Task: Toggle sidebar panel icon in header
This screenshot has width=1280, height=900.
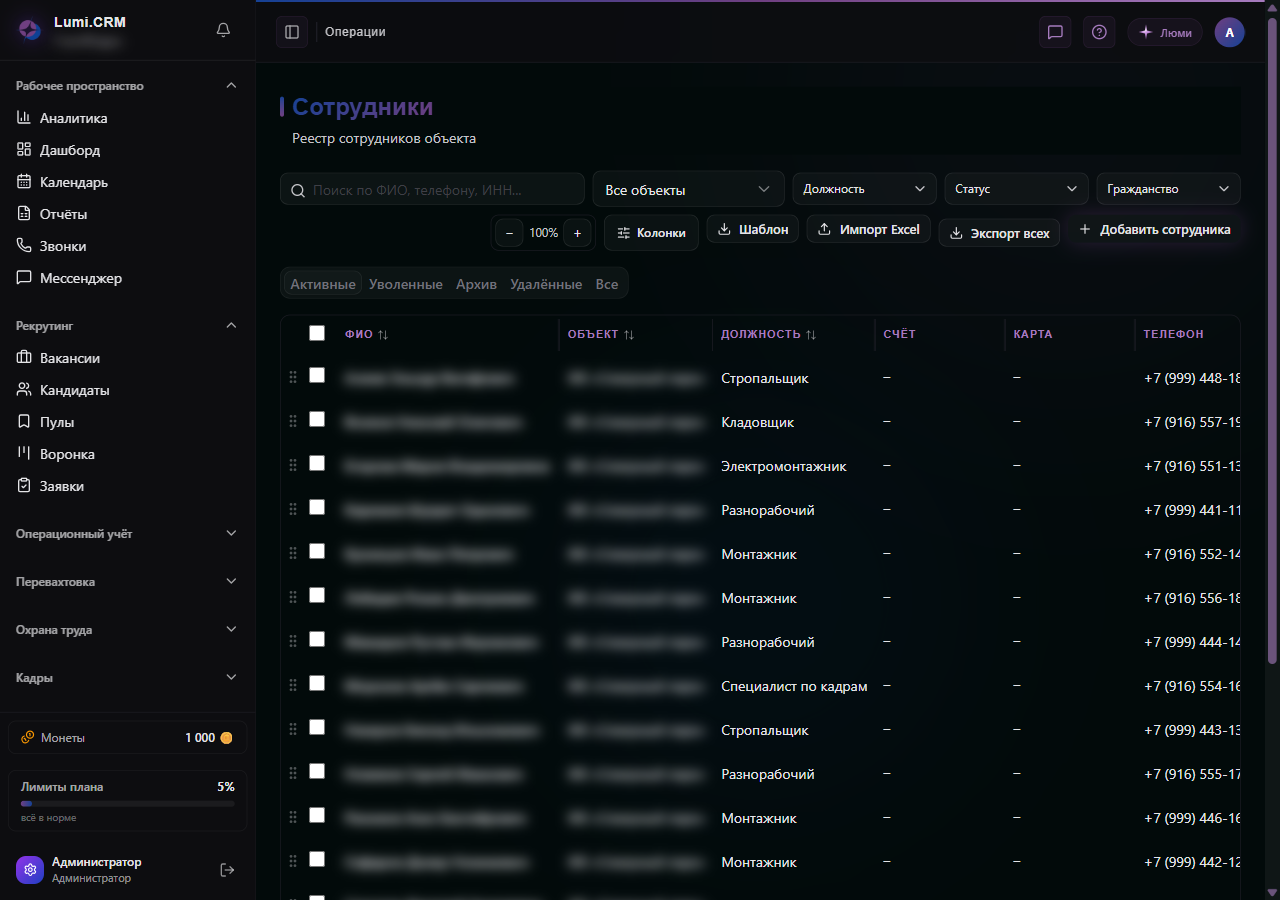Action: click(x=292, y=32)
